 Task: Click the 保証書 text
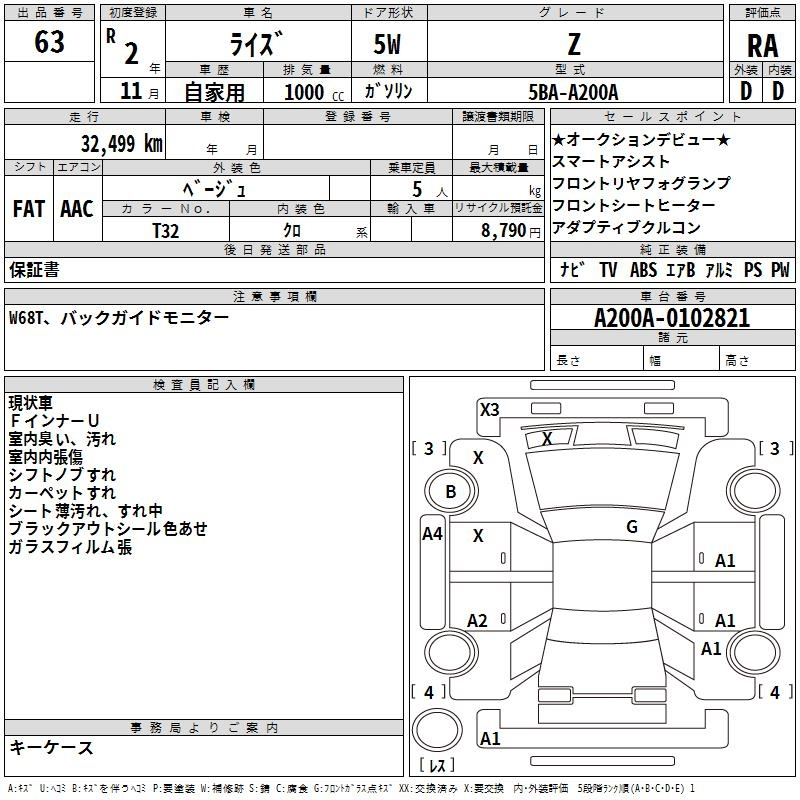point(34,269)
